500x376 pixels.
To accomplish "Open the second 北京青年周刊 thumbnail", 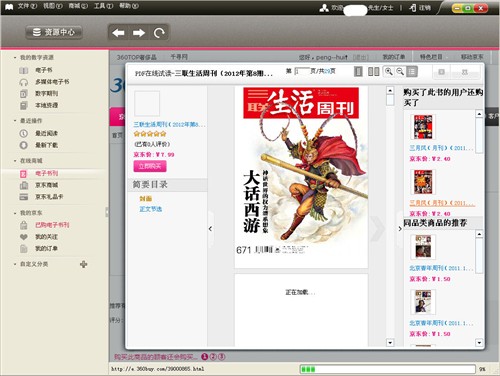I will coord(423,302).
